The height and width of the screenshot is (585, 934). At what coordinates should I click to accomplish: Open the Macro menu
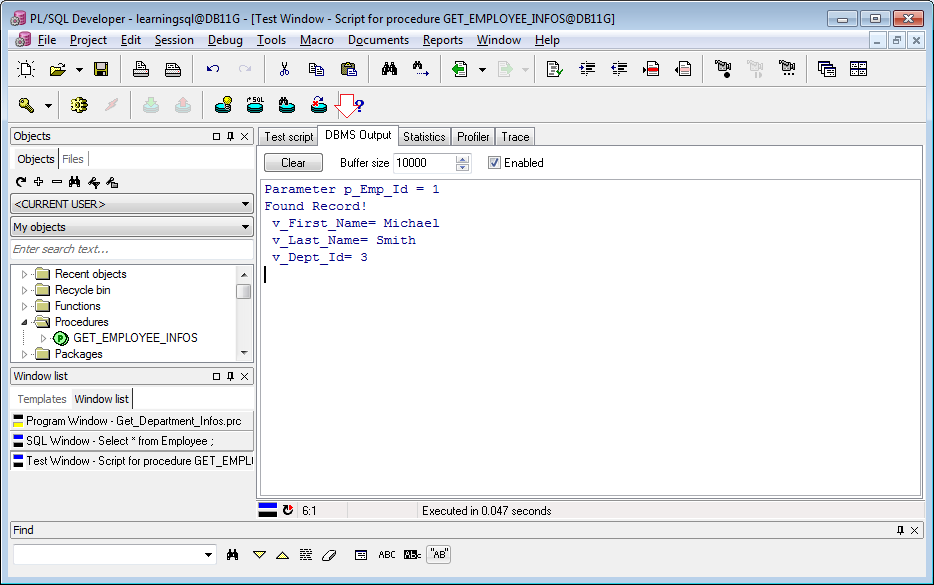pyautogui.click(x=317, y=40)
